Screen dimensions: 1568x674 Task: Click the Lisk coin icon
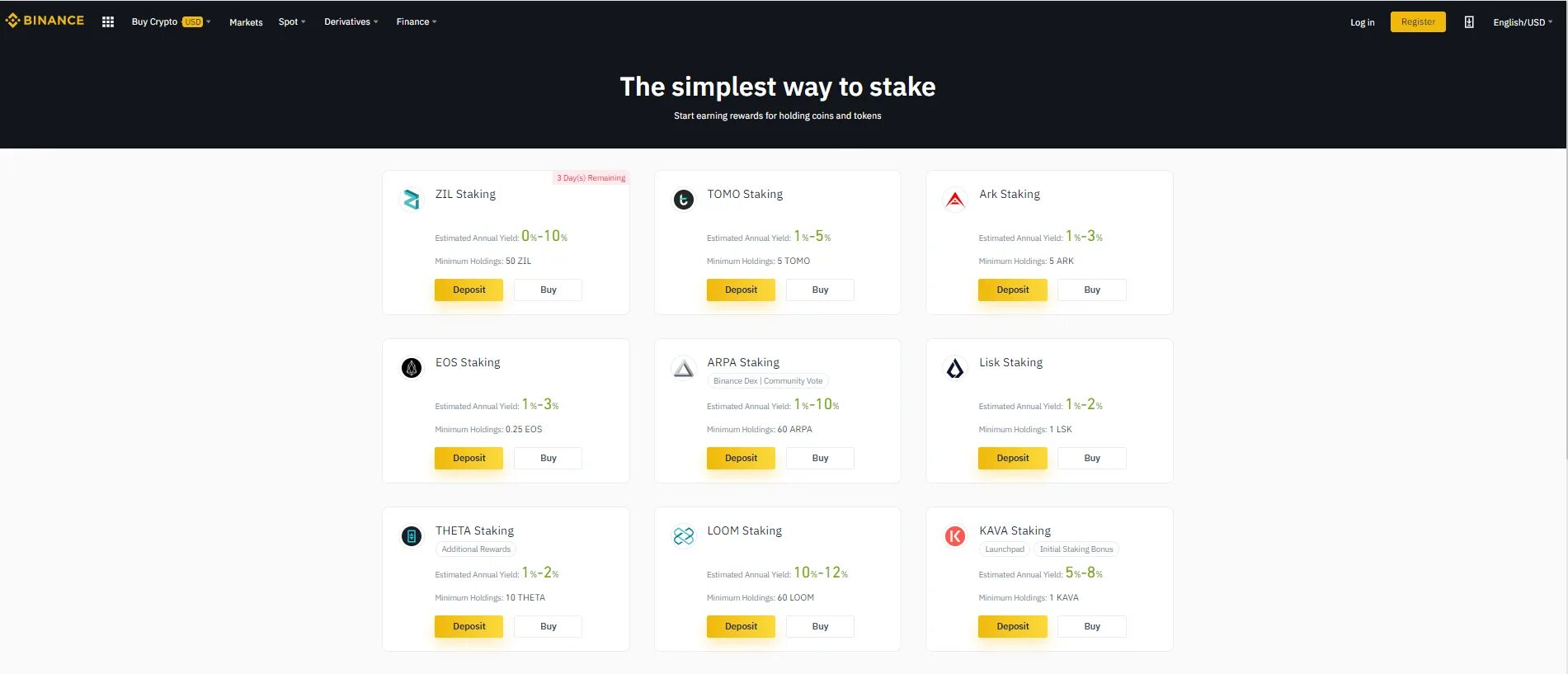[955, 368]
